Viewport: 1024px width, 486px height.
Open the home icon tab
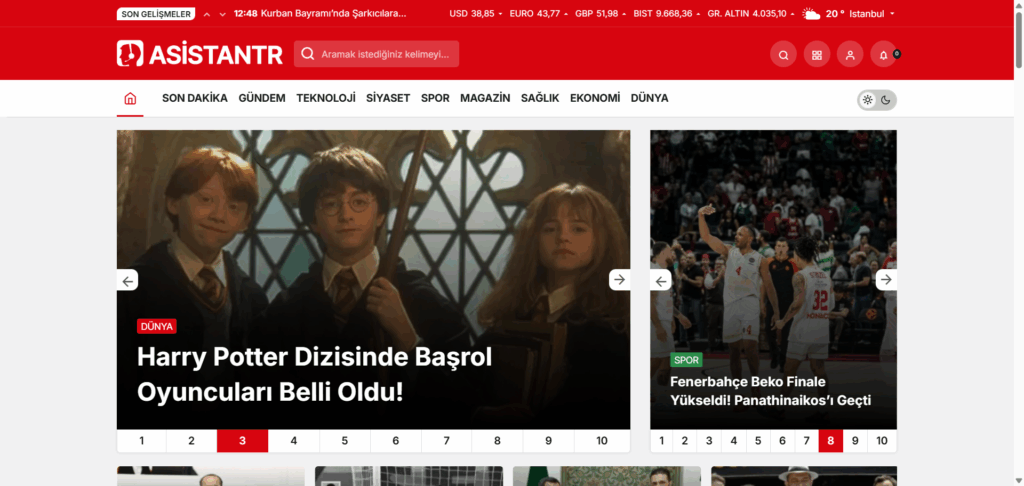(x=130, y=99)
